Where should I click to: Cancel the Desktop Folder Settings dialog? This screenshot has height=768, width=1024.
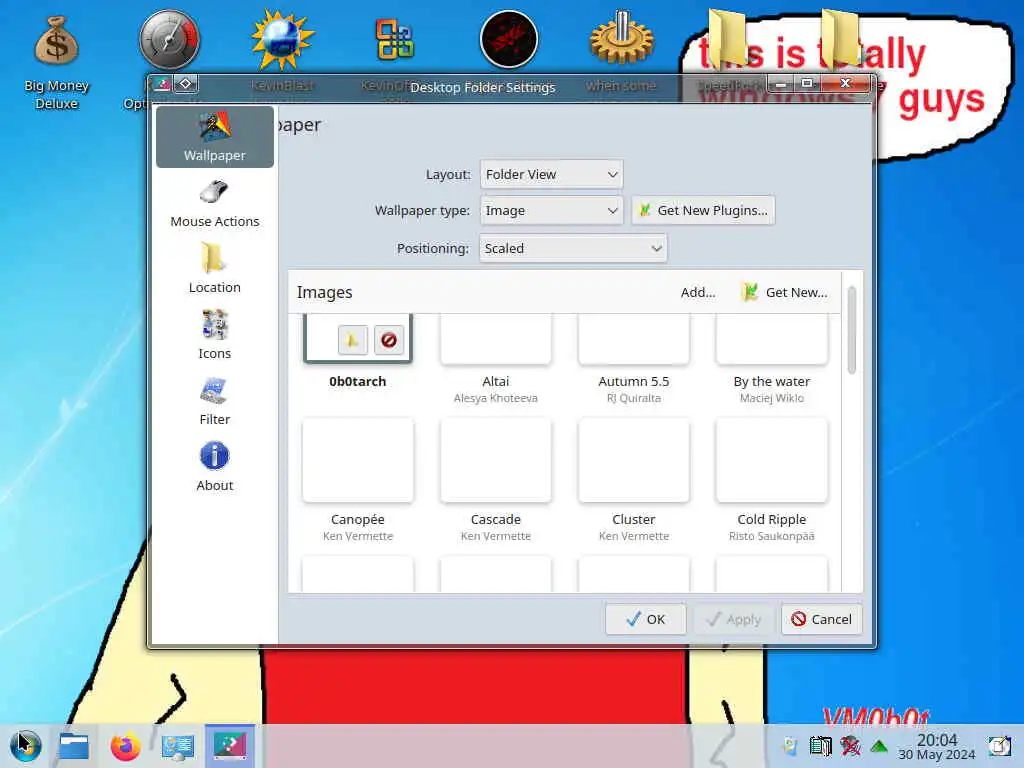pyautogui.click(x=822, y=619)
